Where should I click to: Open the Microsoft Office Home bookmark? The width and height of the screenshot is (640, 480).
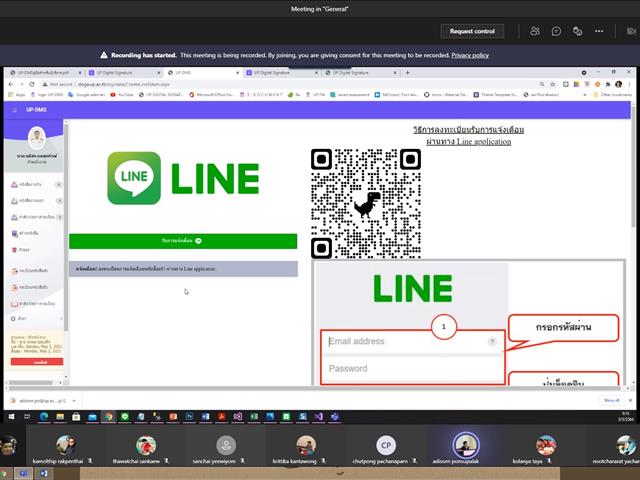211,95
